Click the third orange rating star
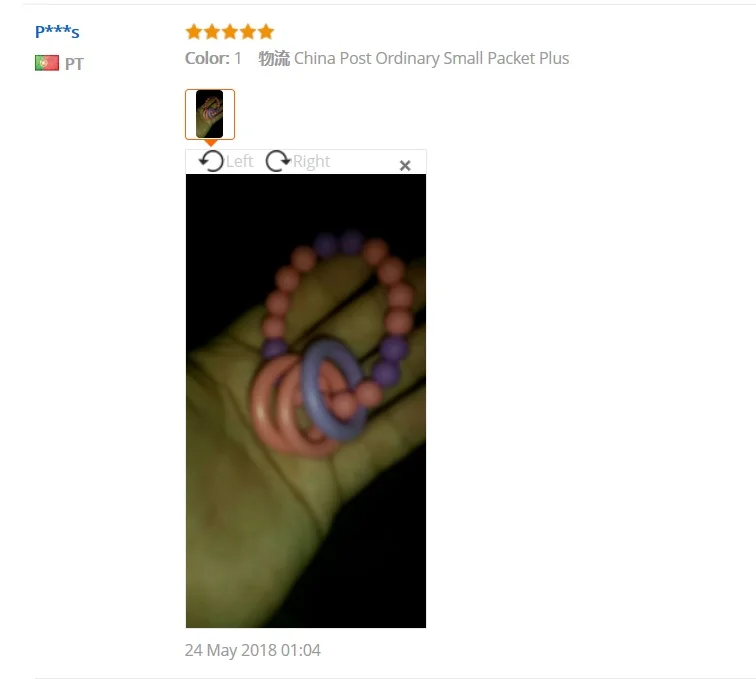This screenshot has width=756, height=679. tap(230, 32)
